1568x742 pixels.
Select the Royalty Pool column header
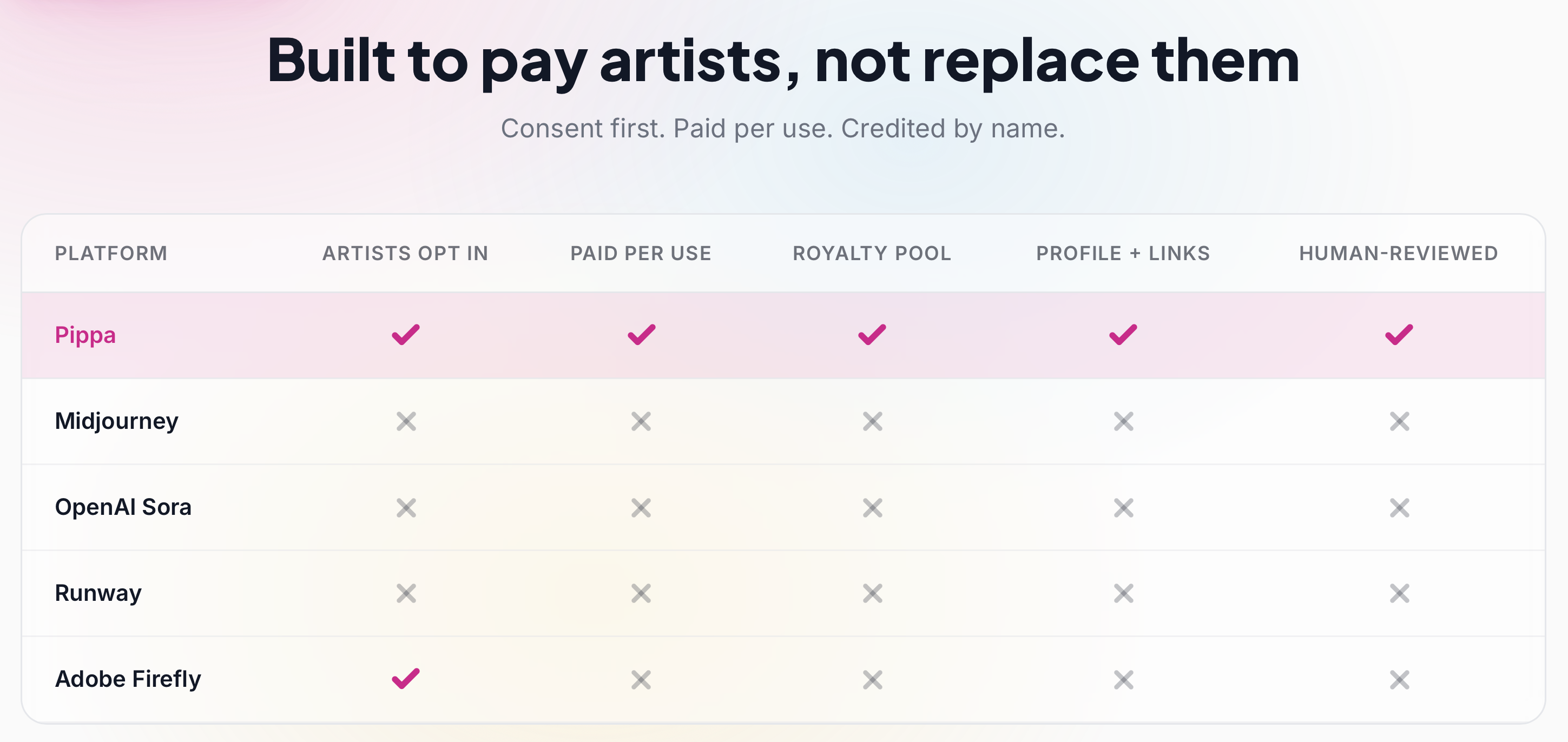pyautogui.click(x=872, y=253)
